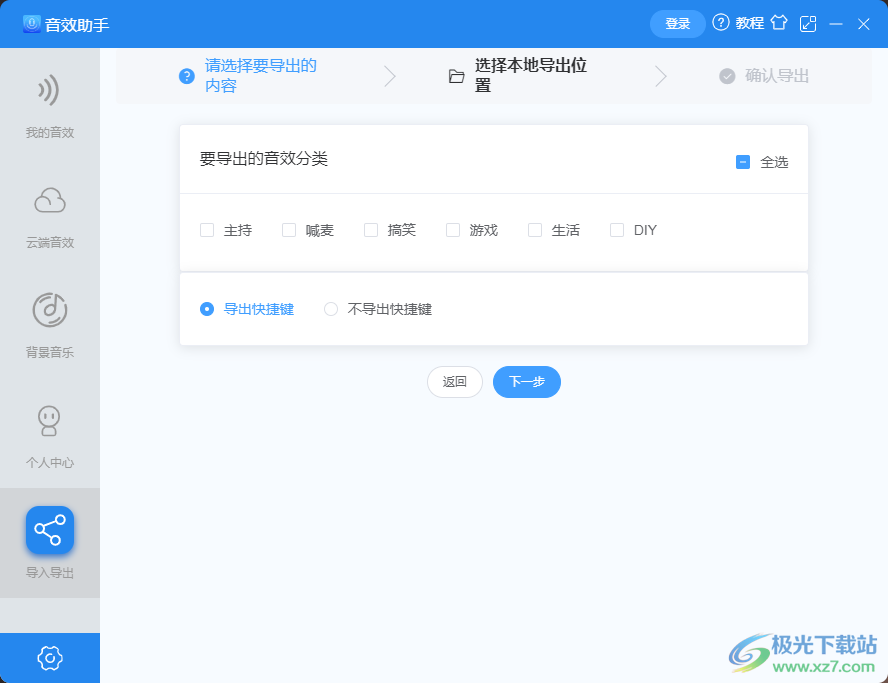Switch to 云端音效 in the sidebar
This screenshot has height=683, width=888.
pyautogui.click(x=50, y=215)
